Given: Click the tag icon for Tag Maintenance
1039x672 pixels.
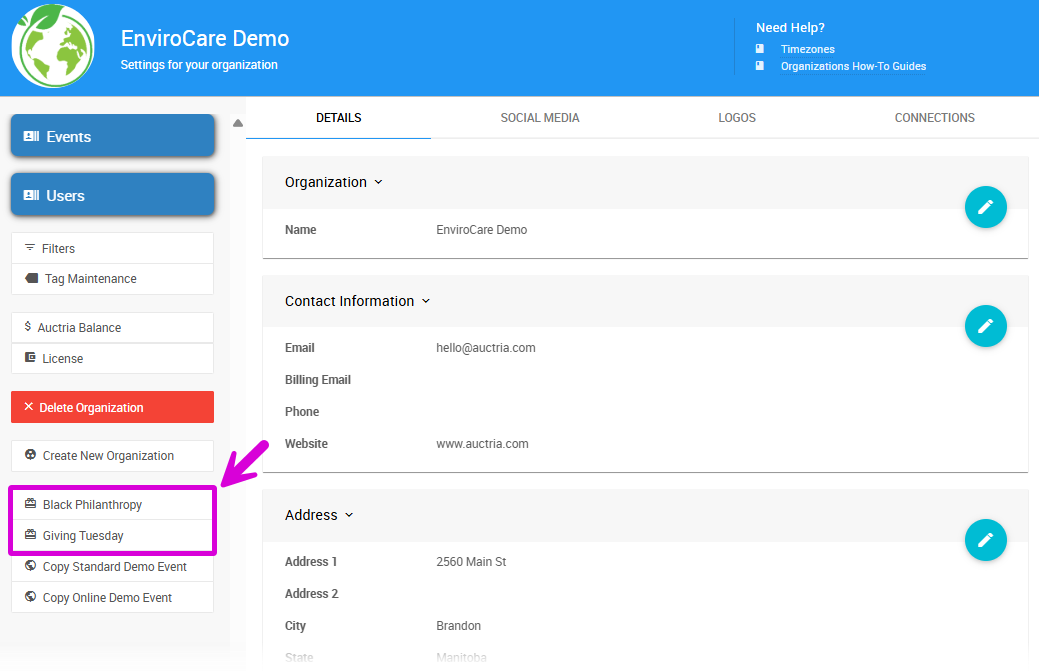Looking at the screenshot, I should point(31,279).
